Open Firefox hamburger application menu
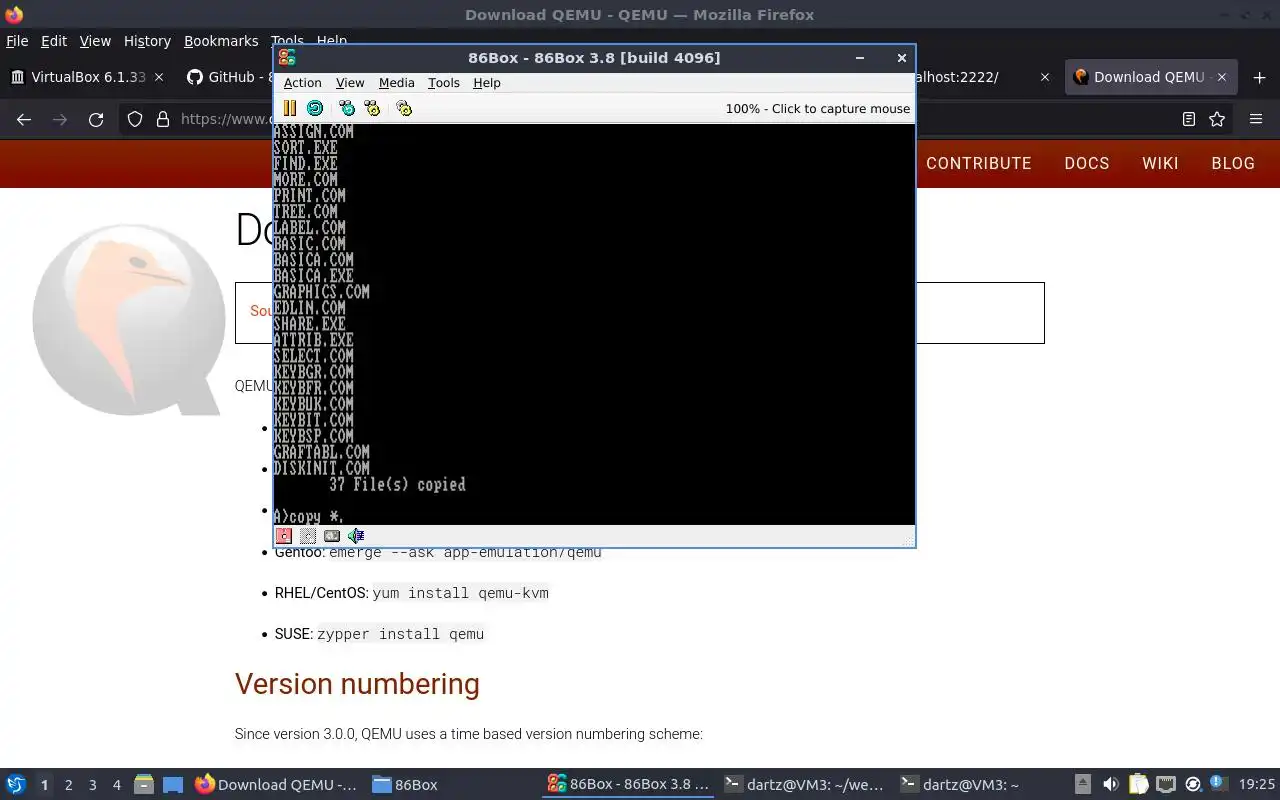The height and width of the screenshot is (800, 1280). coord(1256,119)
